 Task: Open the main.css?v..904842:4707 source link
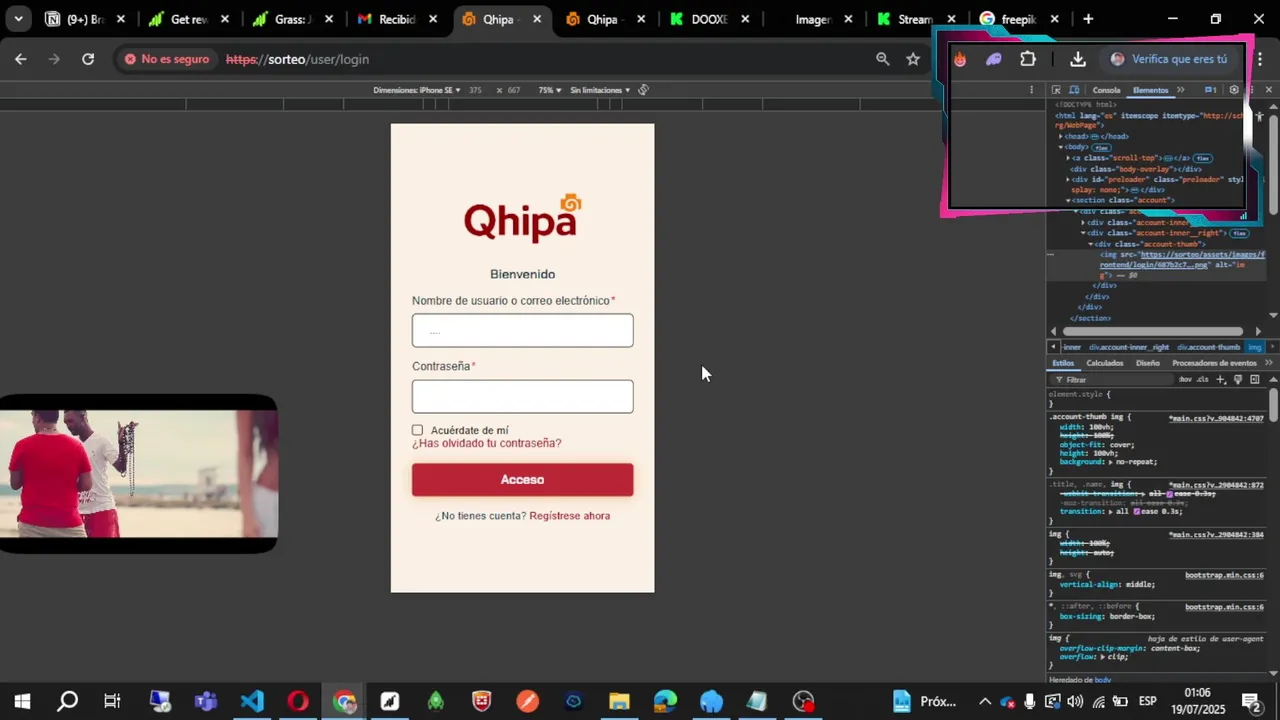[1216, 418]
